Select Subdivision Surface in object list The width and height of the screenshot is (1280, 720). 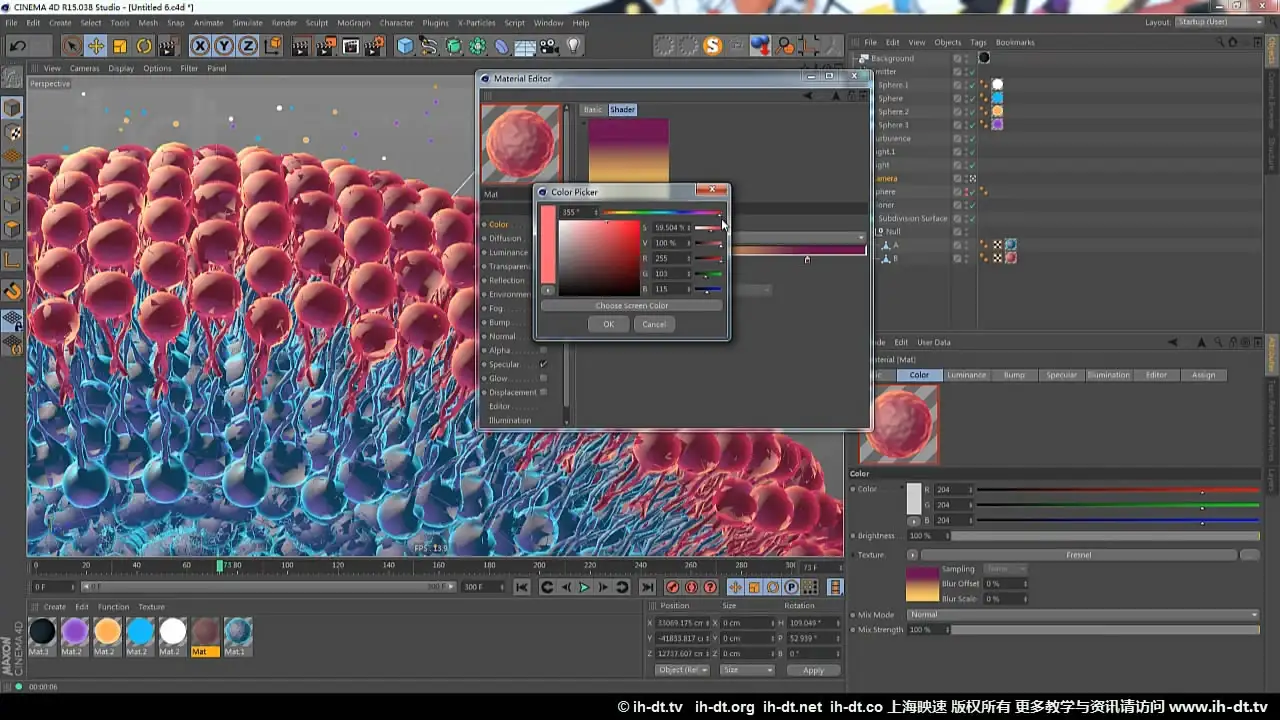pyautogui.click(x=912, y=218)
